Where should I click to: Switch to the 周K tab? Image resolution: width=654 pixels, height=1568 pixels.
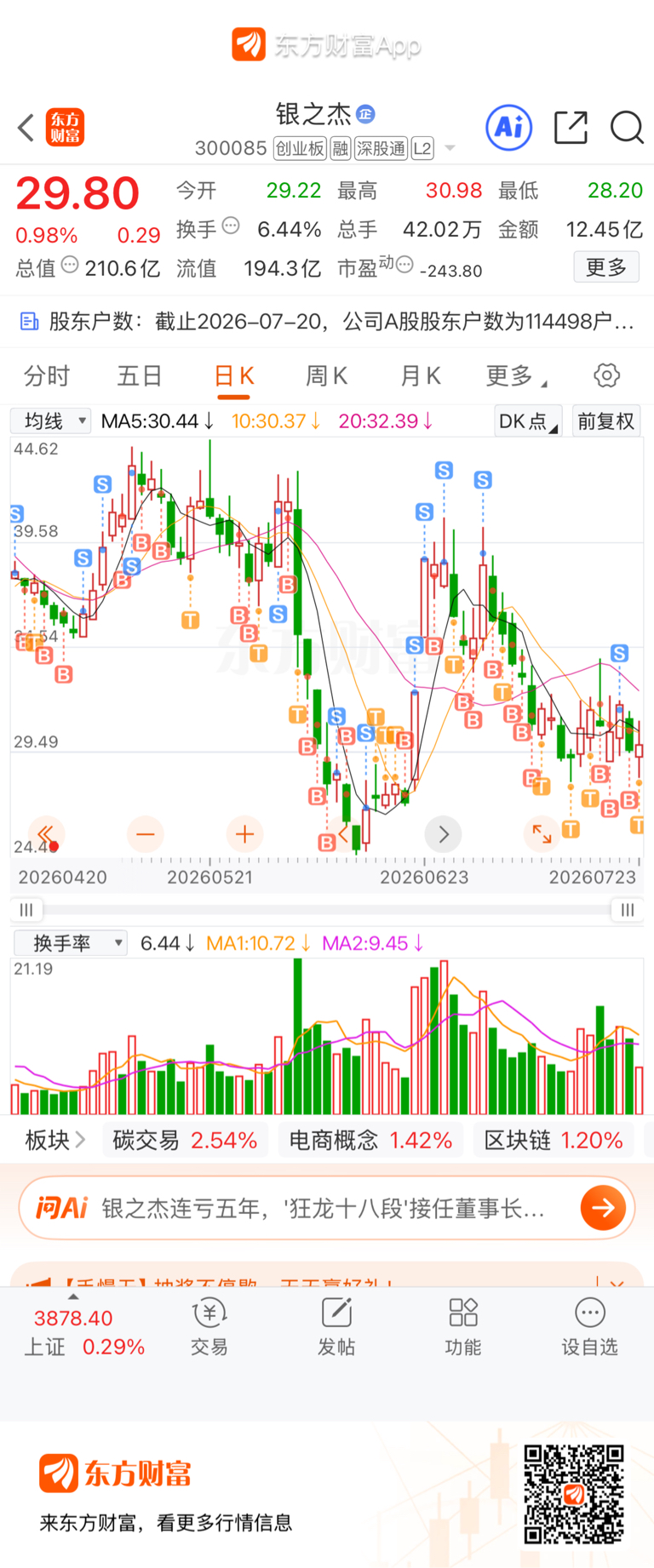(x=326, y=375)
